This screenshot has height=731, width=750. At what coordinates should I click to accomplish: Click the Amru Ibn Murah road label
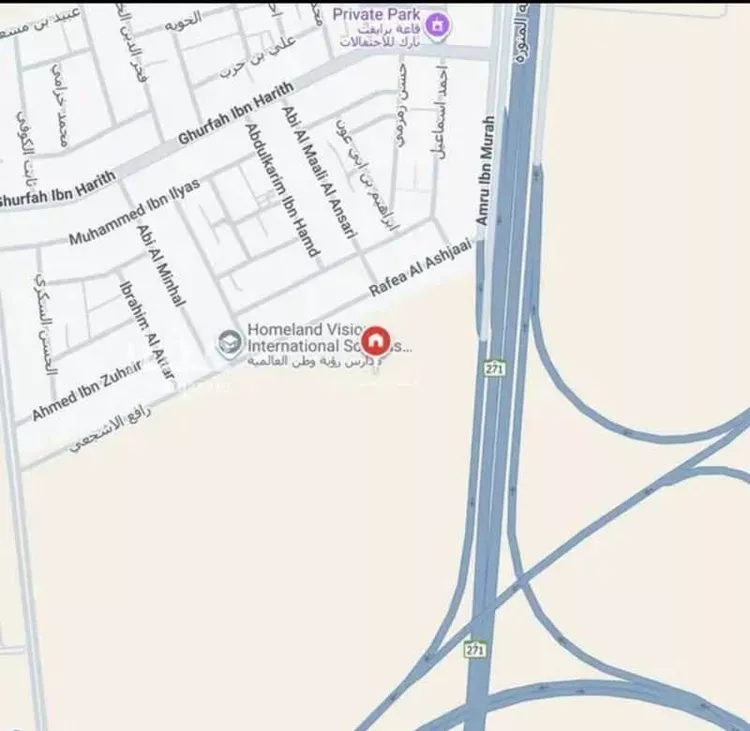[485, 170]
